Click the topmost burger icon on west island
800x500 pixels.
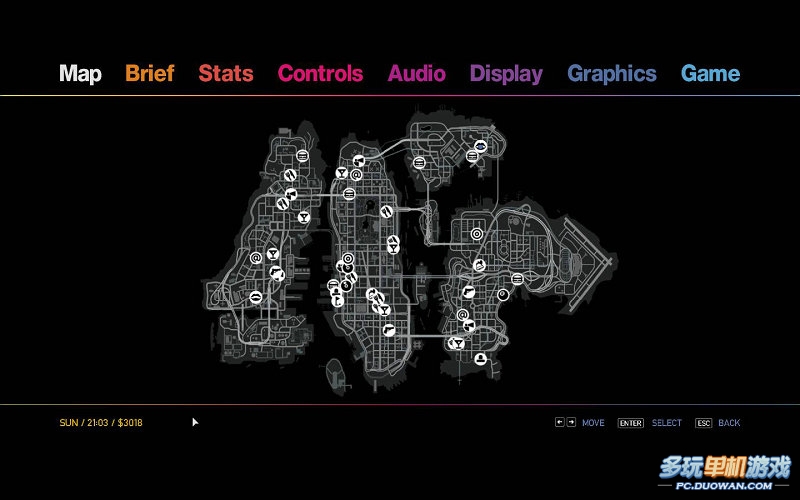(302, 156)
